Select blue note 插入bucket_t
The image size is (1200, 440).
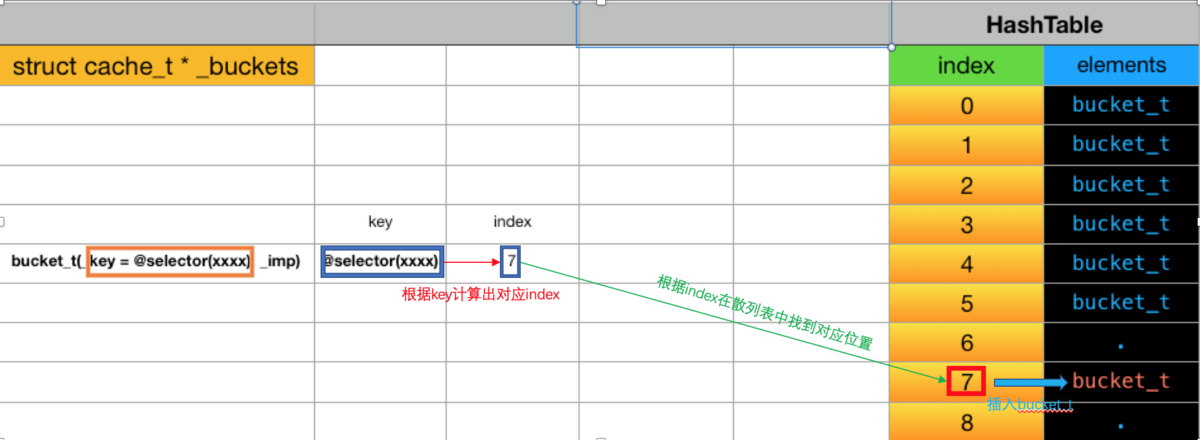click(1030, 405)
